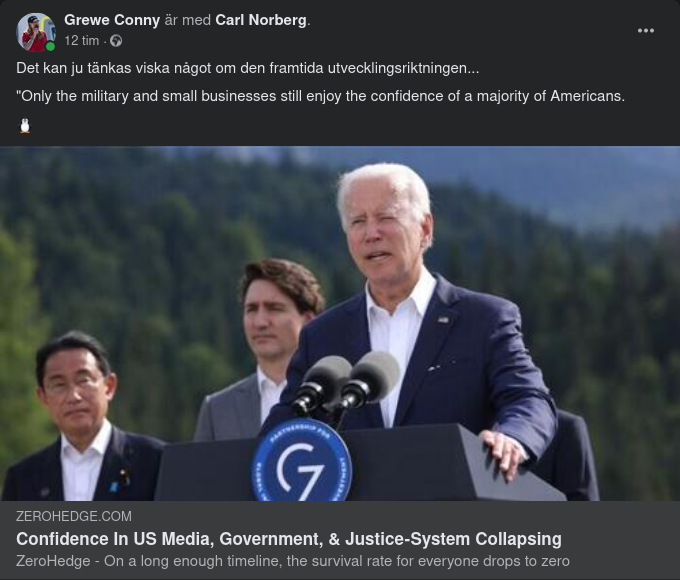Open the Confidence In US Media headline

[289, 539]
